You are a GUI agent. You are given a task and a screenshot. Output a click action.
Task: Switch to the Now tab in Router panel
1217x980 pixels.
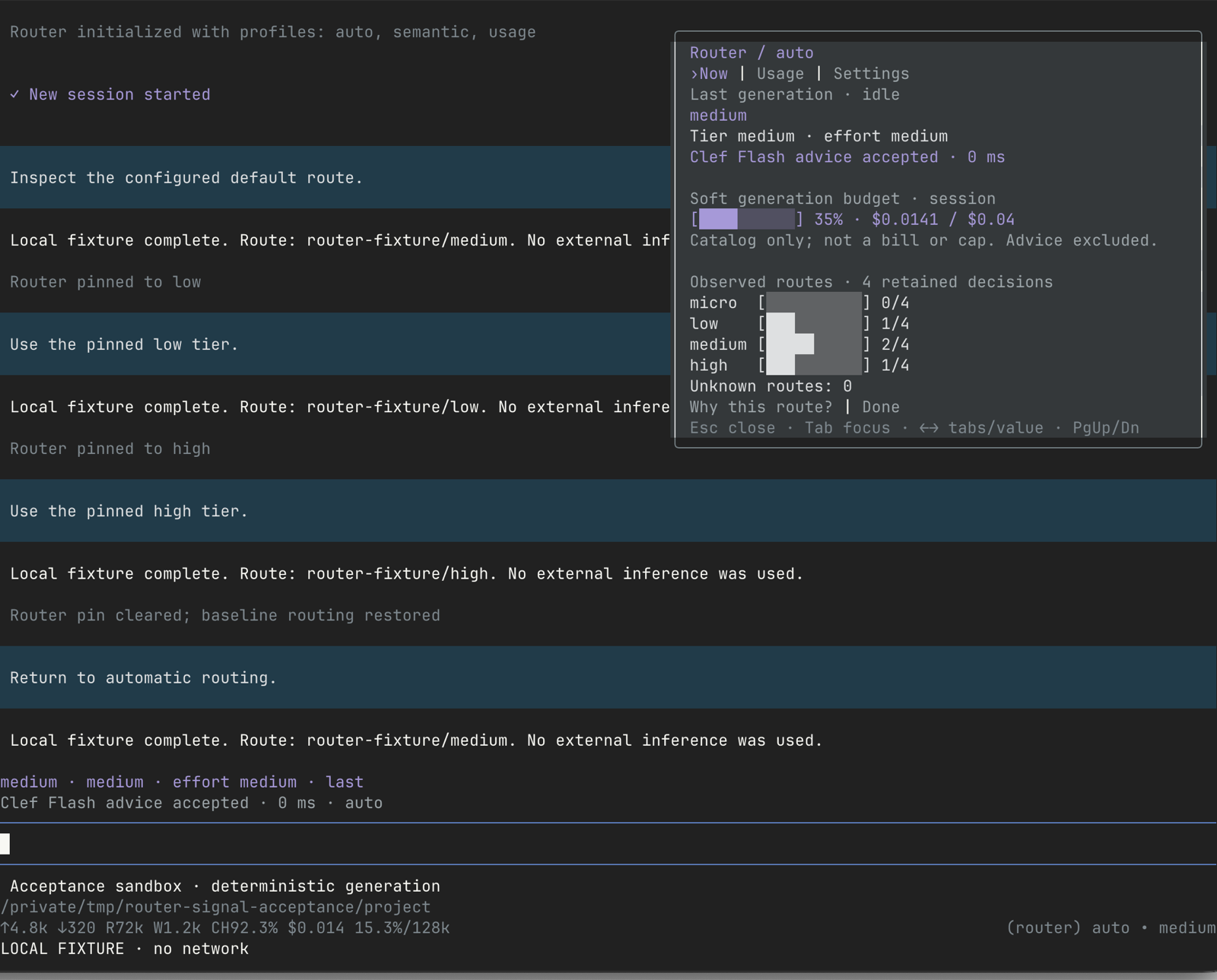pos(709,74)
